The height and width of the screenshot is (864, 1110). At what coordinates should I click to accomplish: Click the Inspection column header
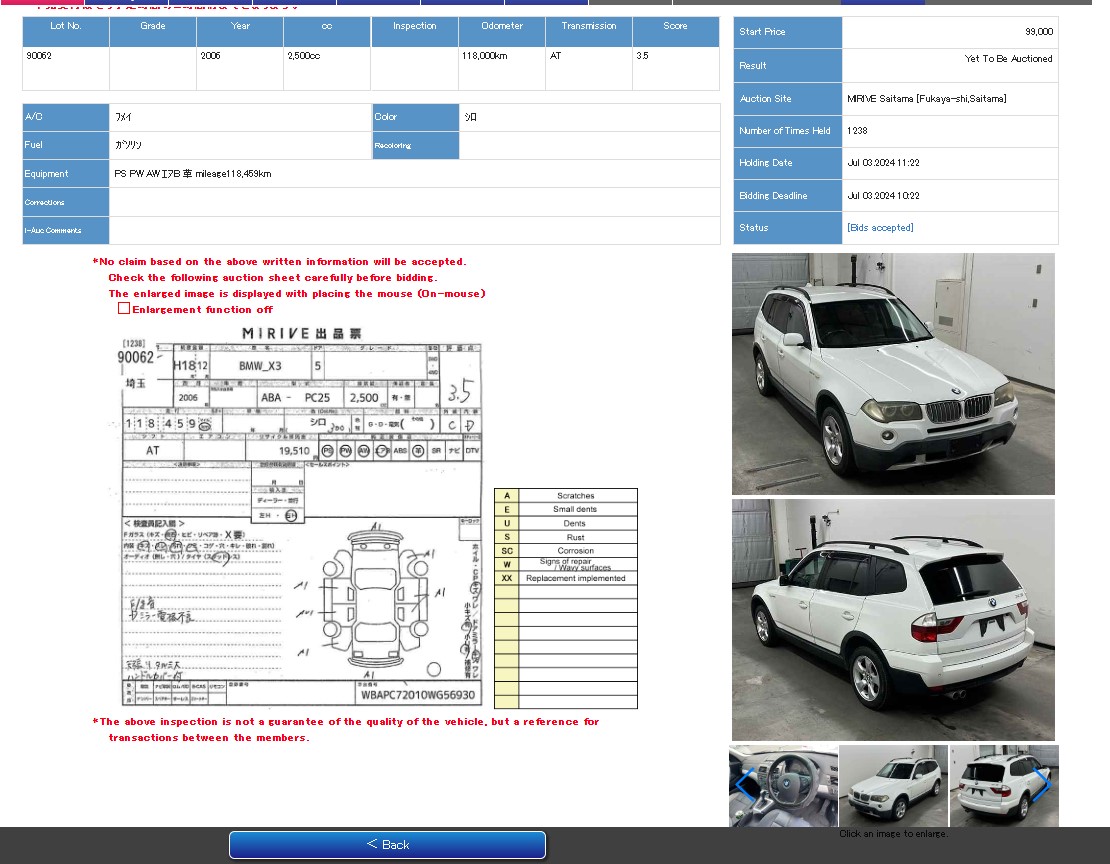(415, 31)
